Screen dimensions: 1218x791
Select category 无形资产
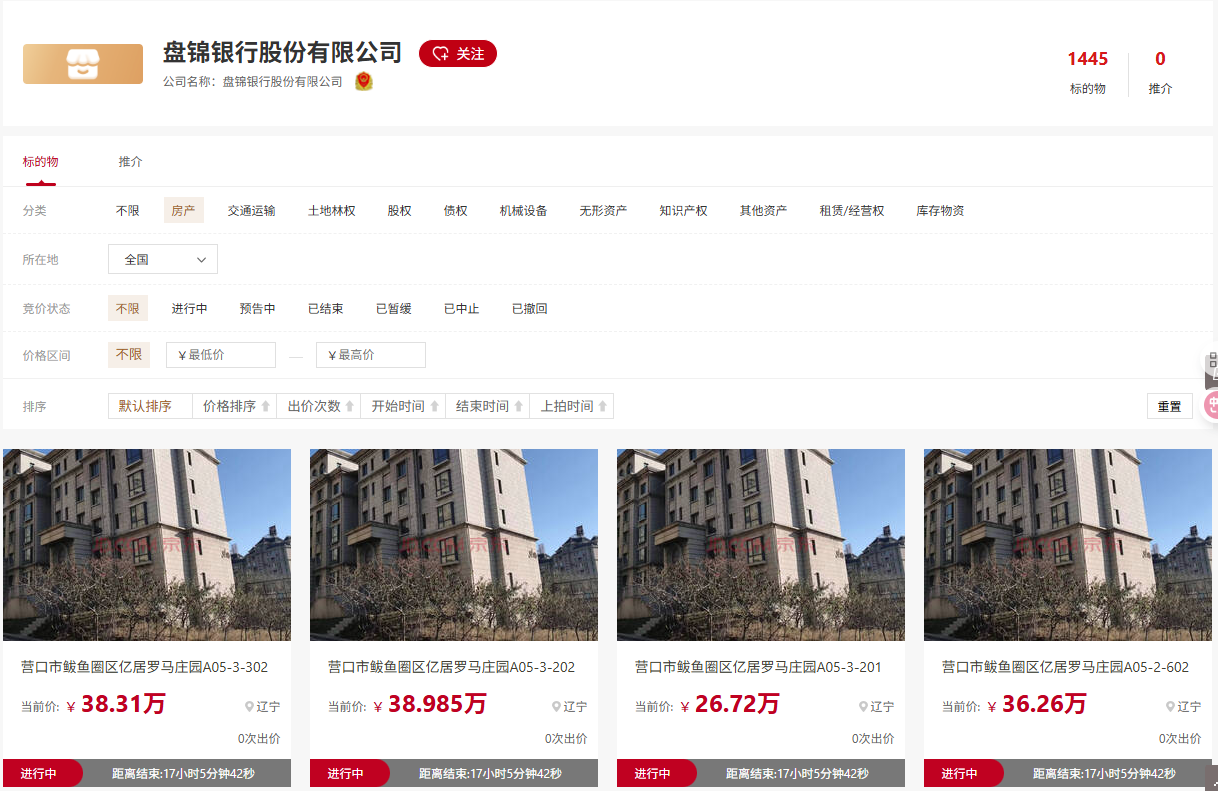(x=603, y=211)
